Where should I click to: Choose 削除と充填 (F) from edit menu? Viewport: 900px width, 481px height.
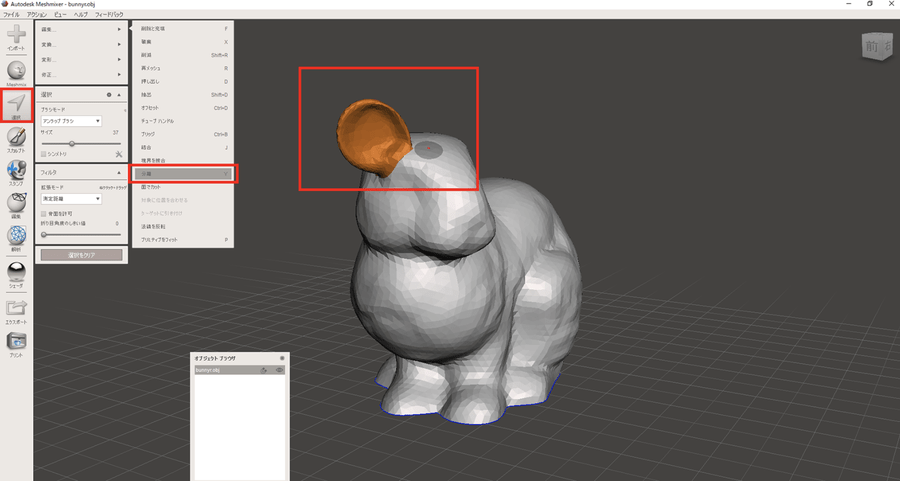[183, 29]
